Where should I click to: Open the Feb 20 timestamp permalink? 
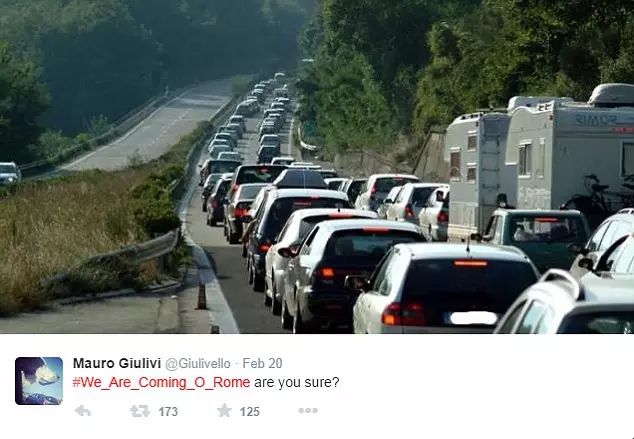coord(262,363)
